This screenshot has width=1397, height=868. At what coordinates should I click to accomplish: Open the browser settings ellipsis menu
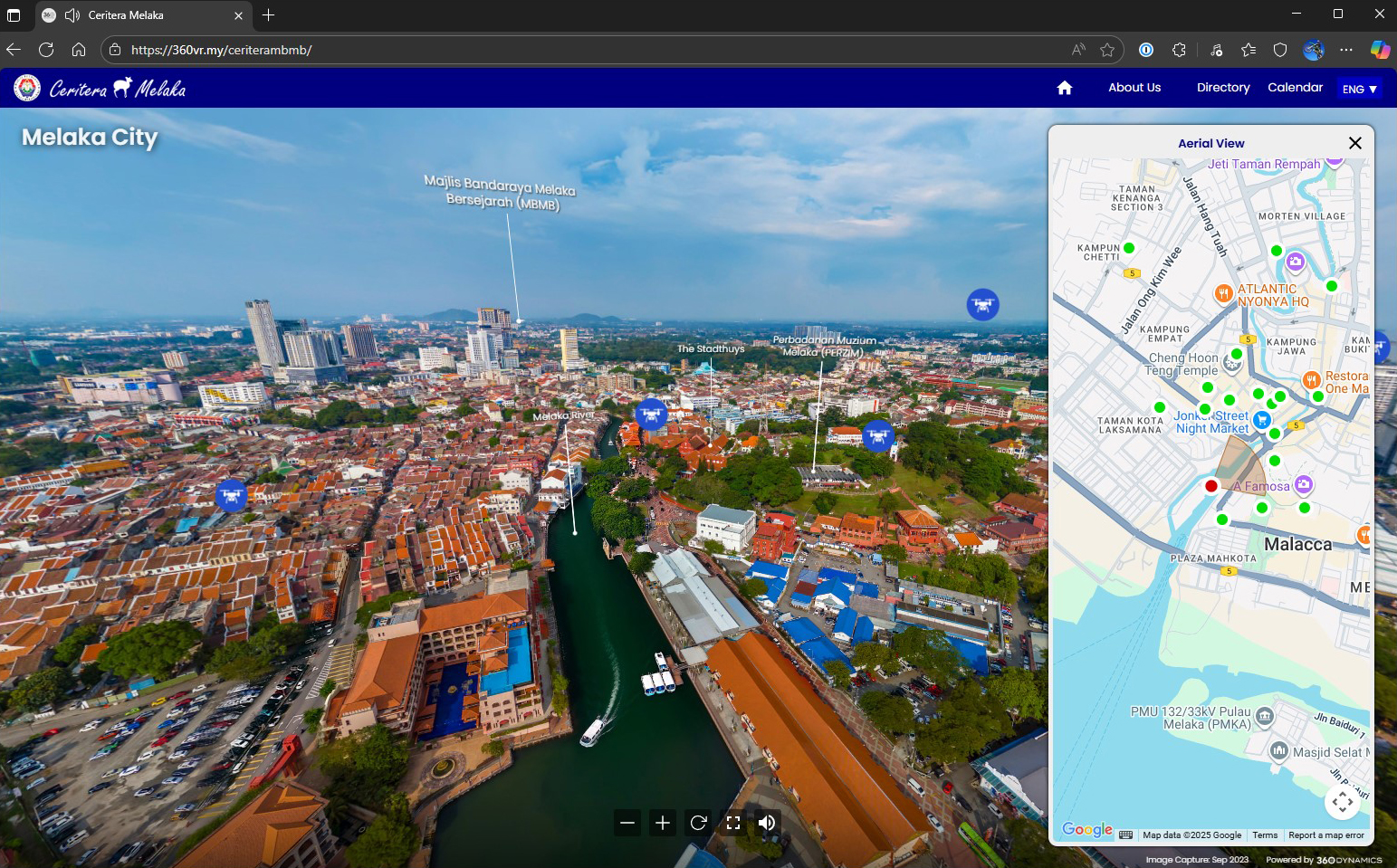click(x=1347, y=51)
